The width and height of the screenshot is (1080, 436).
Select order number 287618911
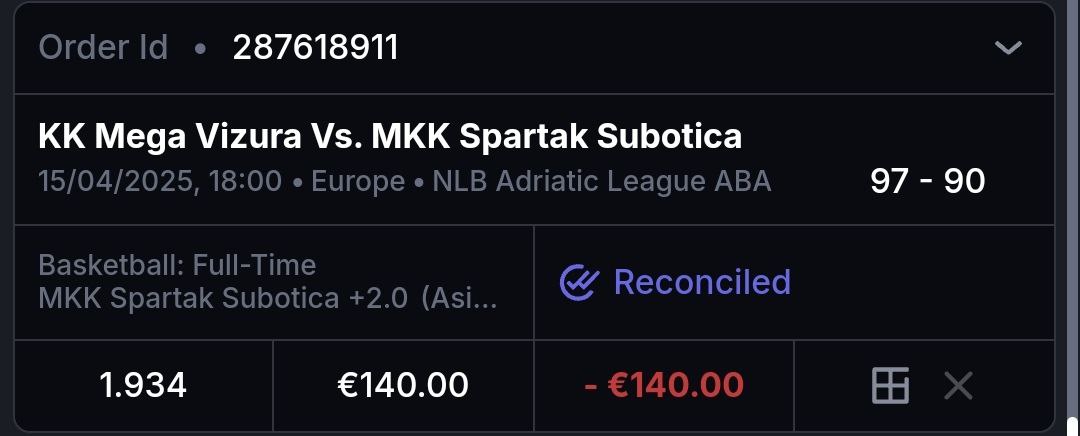tap(315, 47)
